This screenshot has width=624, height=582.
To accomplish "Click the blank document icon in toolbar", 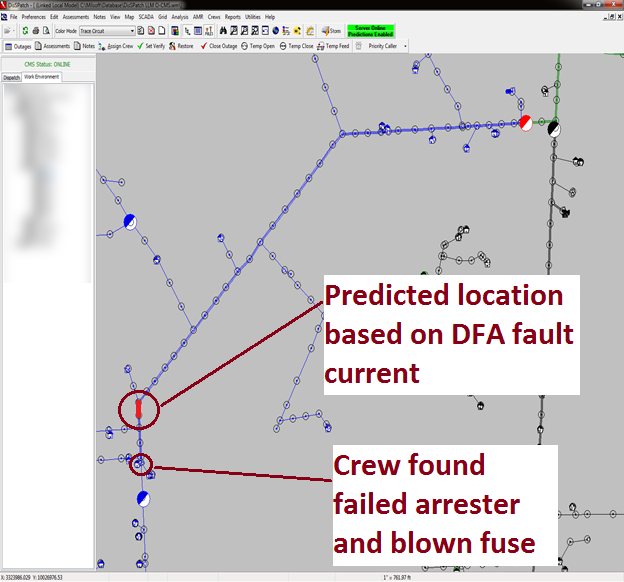I will click(x=162, y=31).
